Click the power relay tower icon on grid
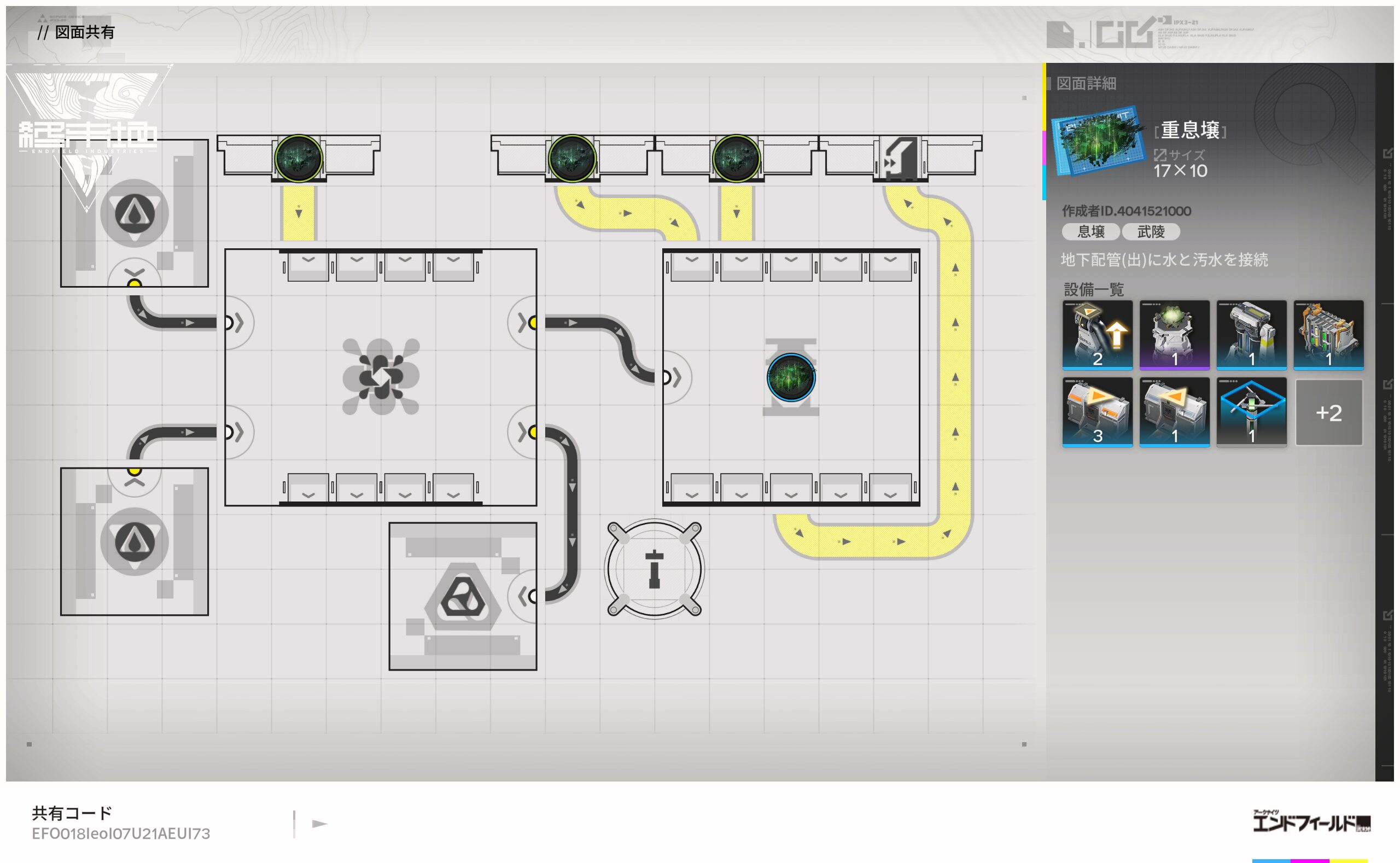 654,568
